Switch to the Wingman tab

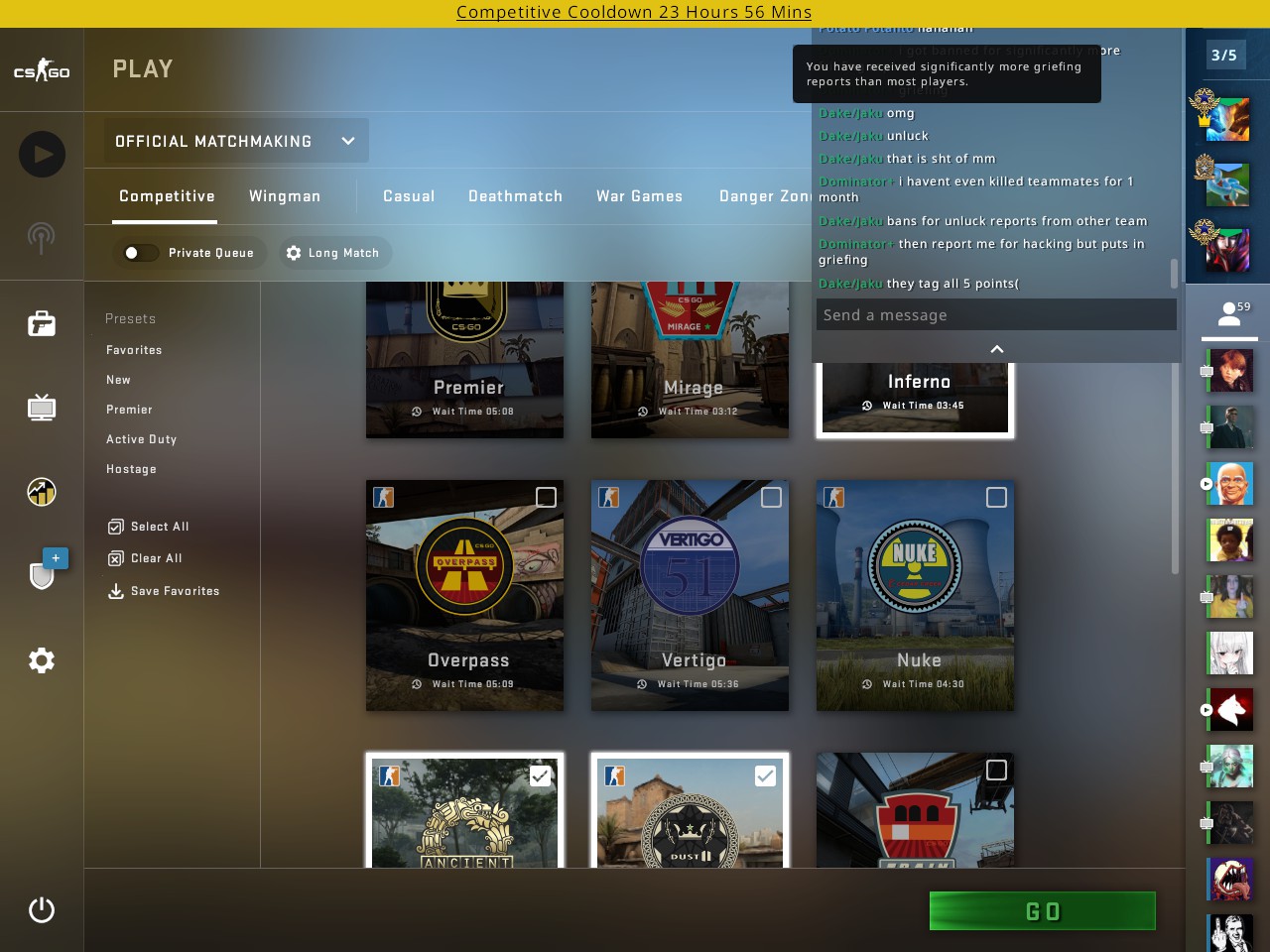click(x=285, y=196)
